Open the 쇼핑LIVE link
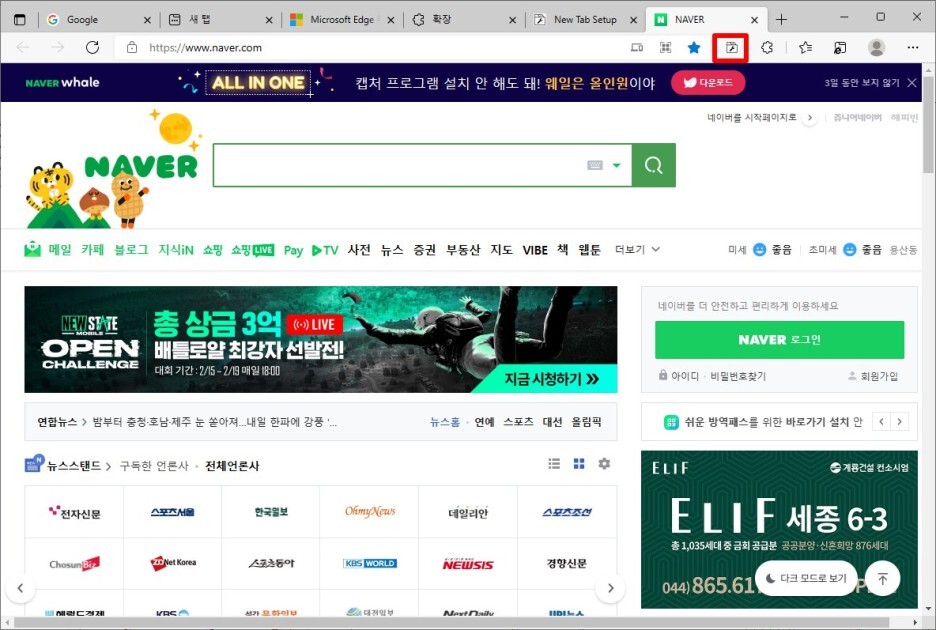The height and width of the screenshot is (630, 936). pos(253,250)
